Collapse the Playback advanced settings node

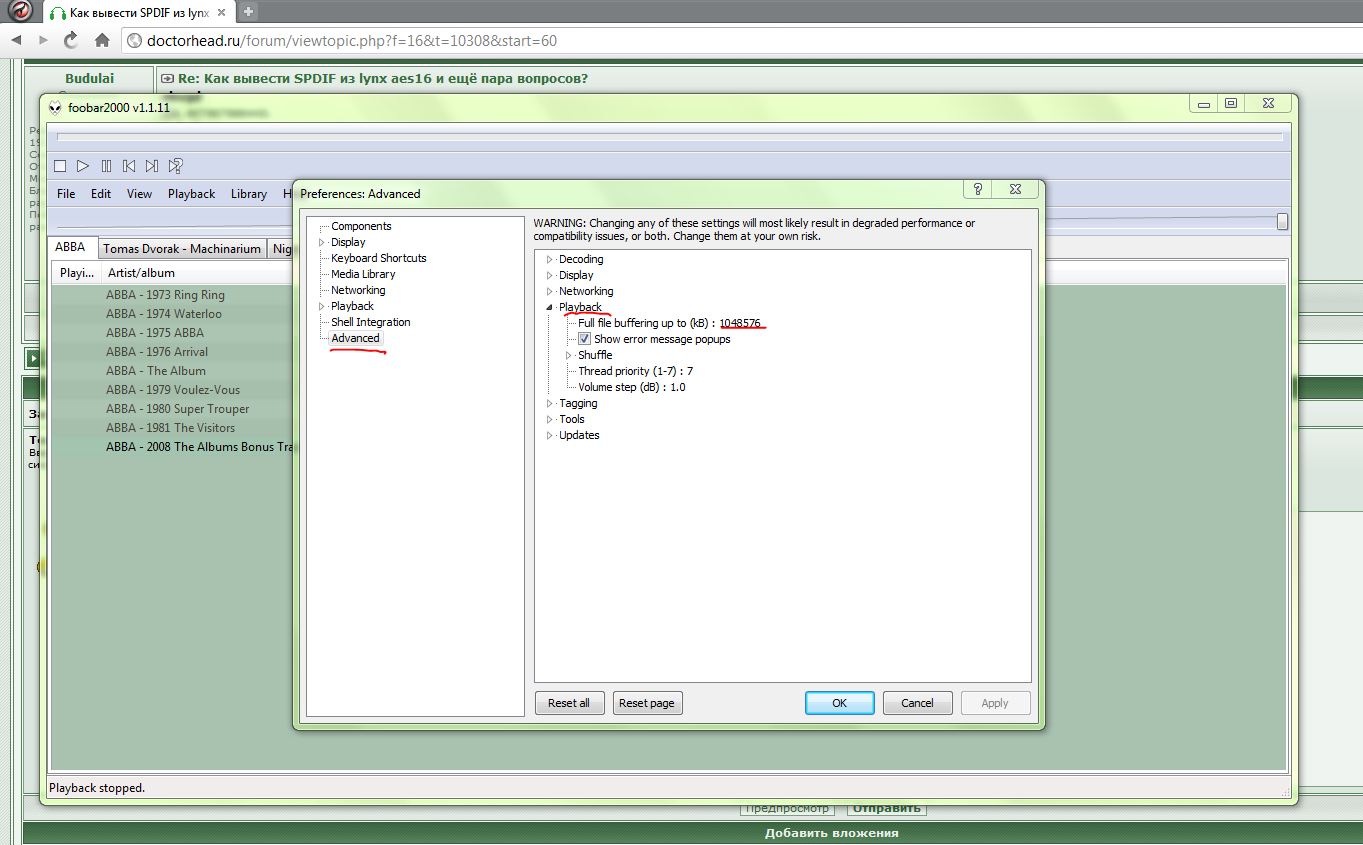coord(549,307)
